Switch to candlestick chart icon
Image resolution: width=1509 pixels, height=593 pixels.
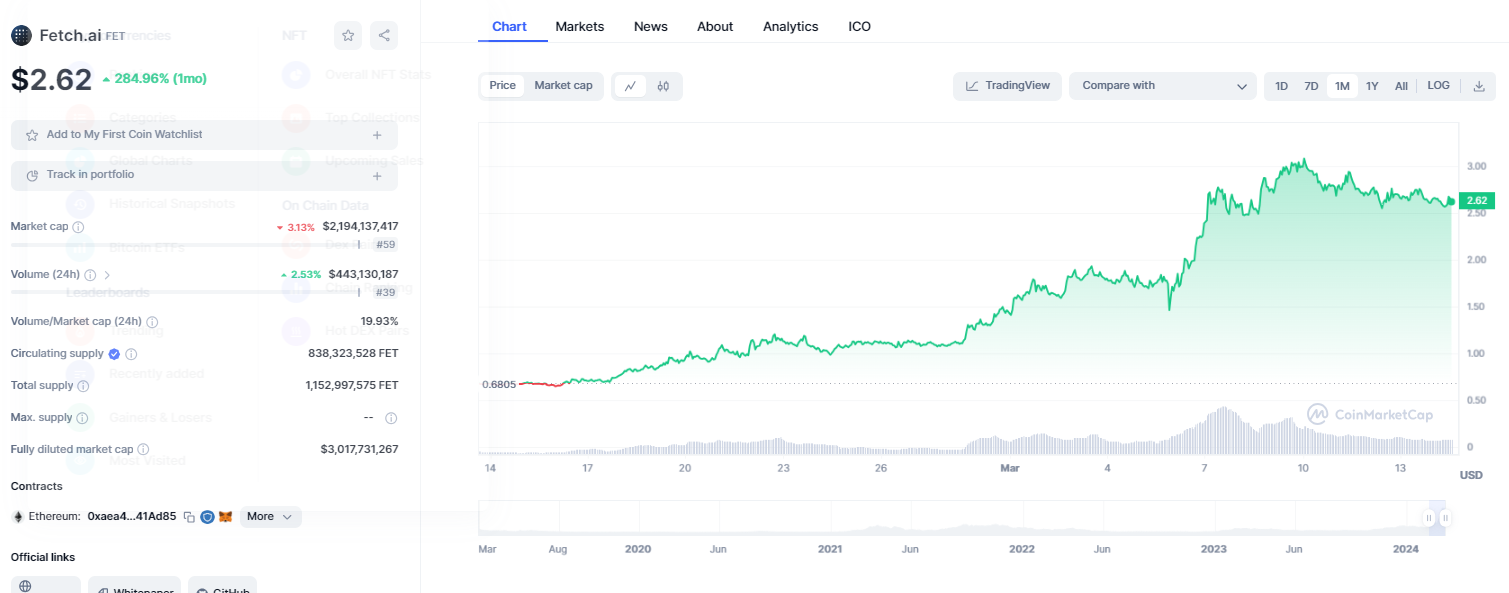[x=663, y=86]
